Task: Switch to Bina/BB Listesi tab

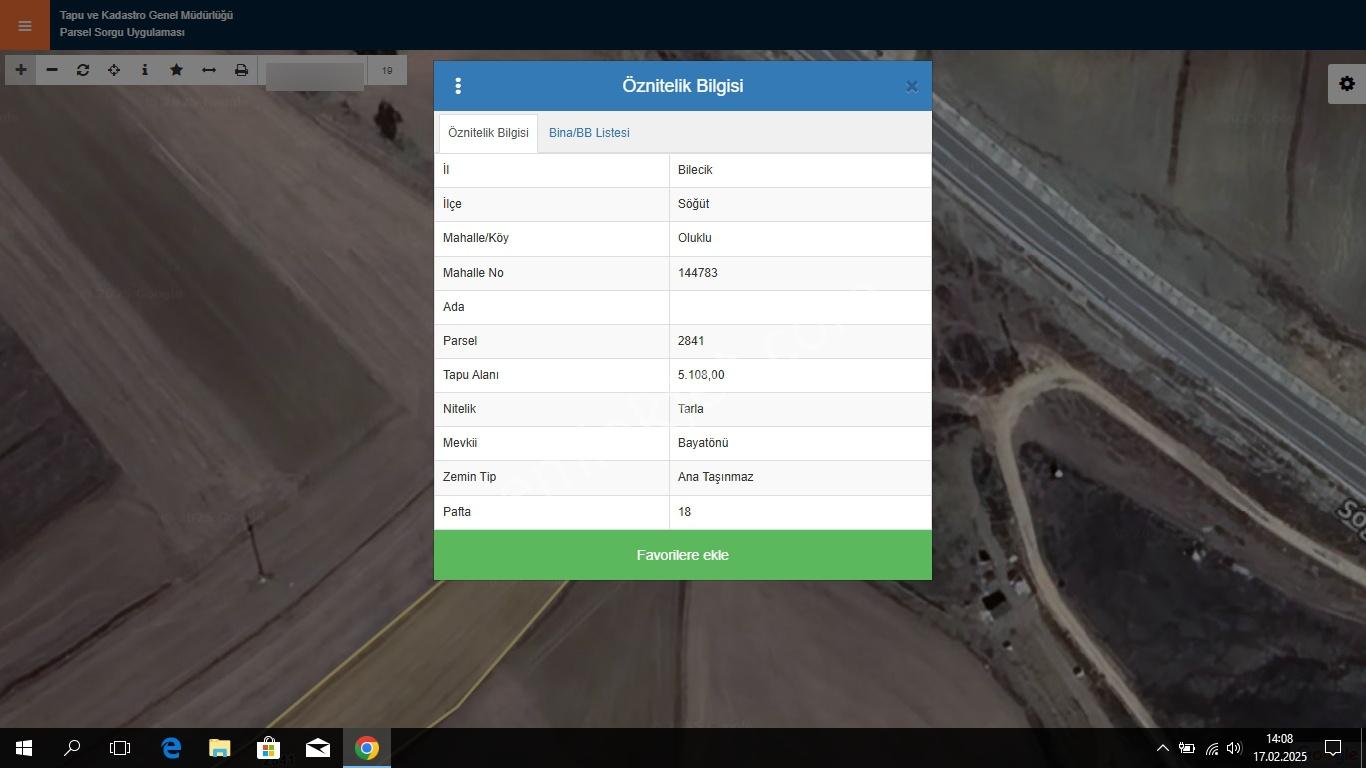Action: point(589,133)
